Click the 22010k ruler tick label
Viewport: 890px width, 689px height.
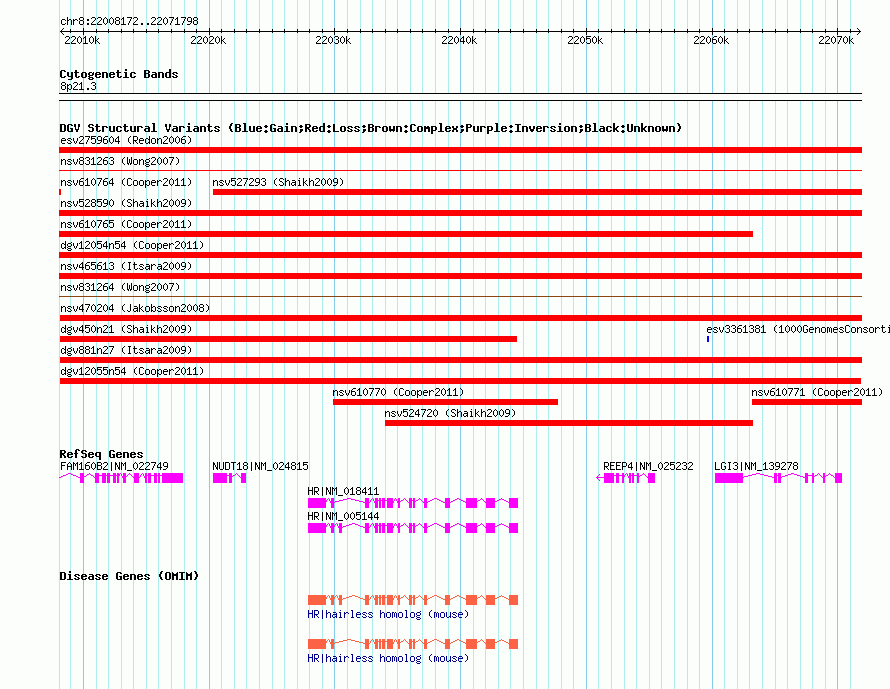[x=82, y=40]
